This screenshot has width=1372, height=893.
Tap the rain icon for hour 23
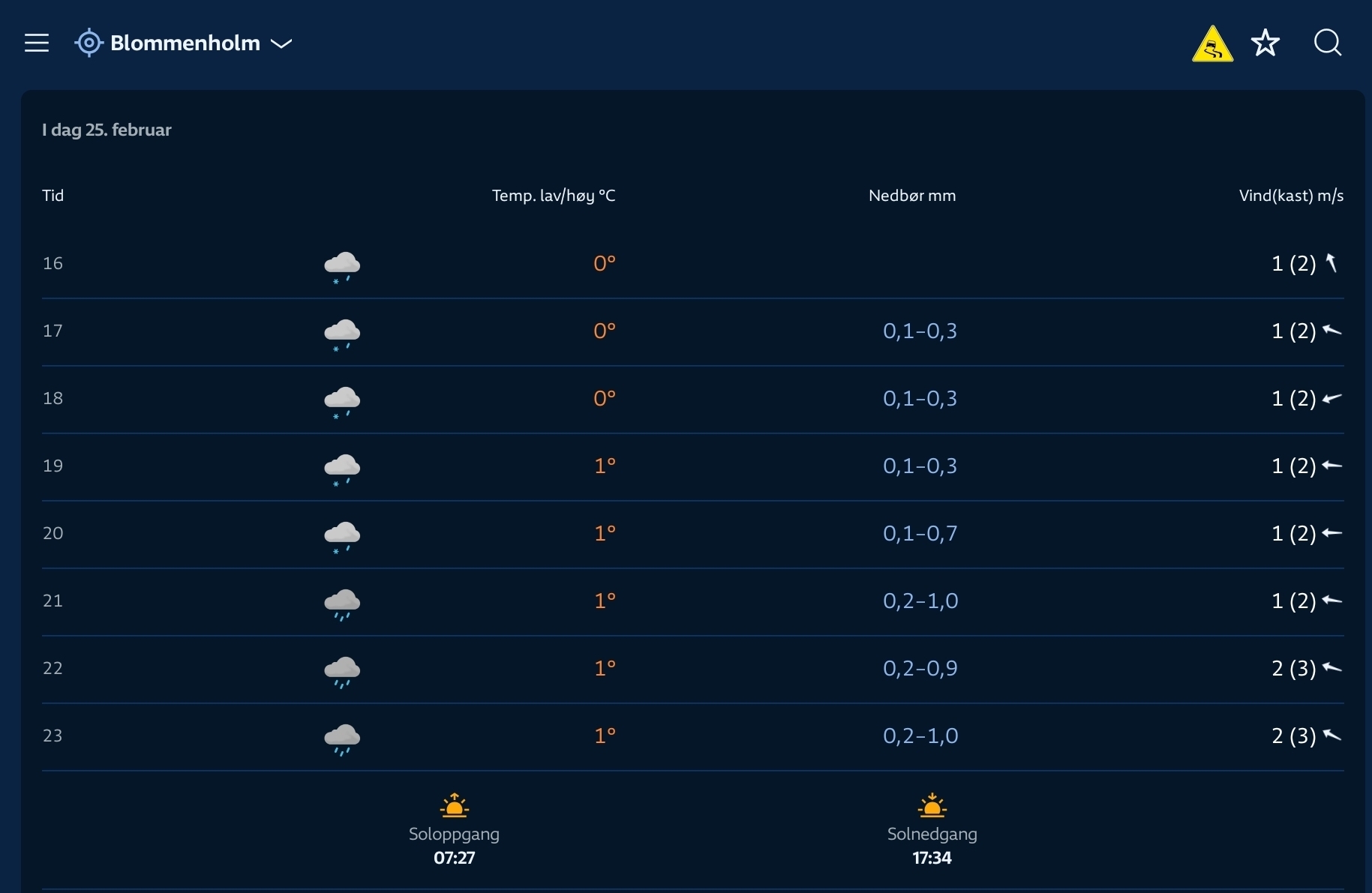[x=342, y=739]
